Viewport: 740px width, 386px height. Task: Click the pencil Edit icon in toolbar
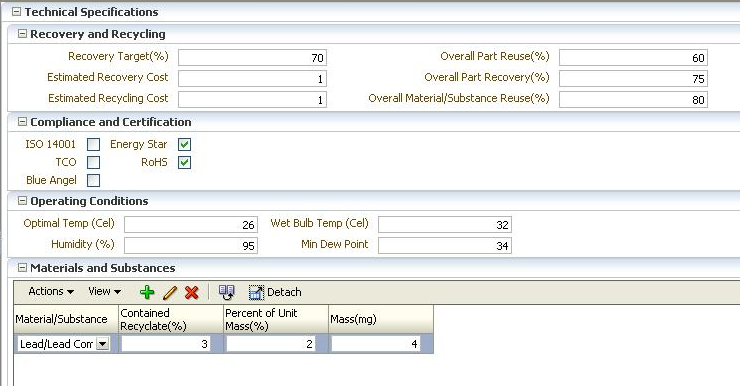tap(169, 293)
